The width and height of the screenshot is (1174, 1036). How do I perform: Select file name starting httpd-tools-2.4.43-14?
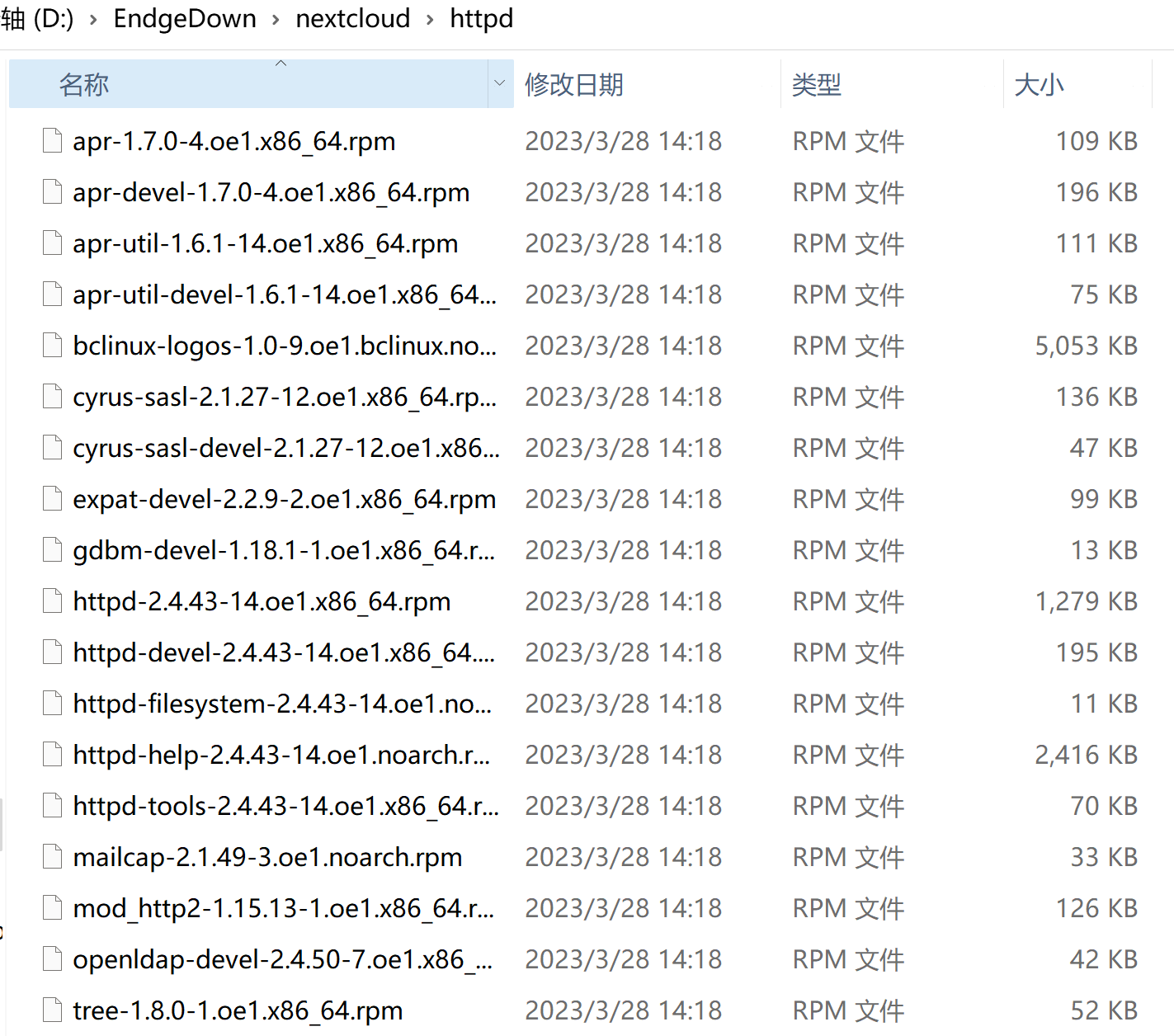[286, 806]
